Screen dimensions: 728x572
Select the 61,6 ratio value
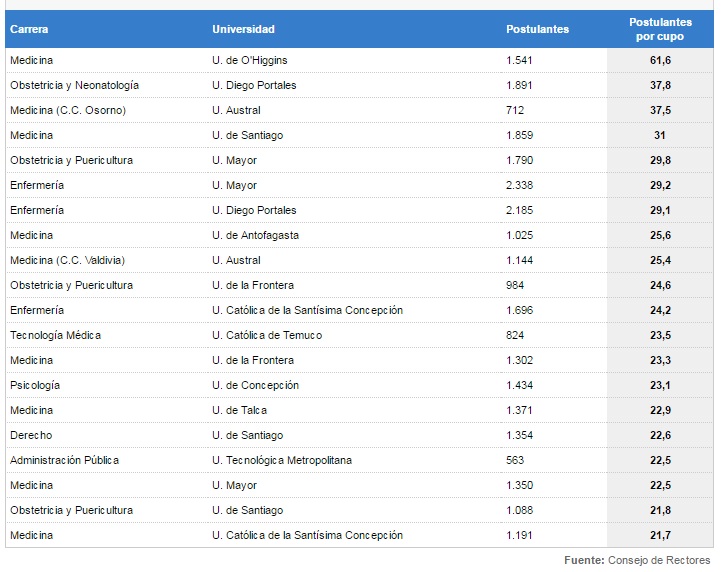pos(660,60)
